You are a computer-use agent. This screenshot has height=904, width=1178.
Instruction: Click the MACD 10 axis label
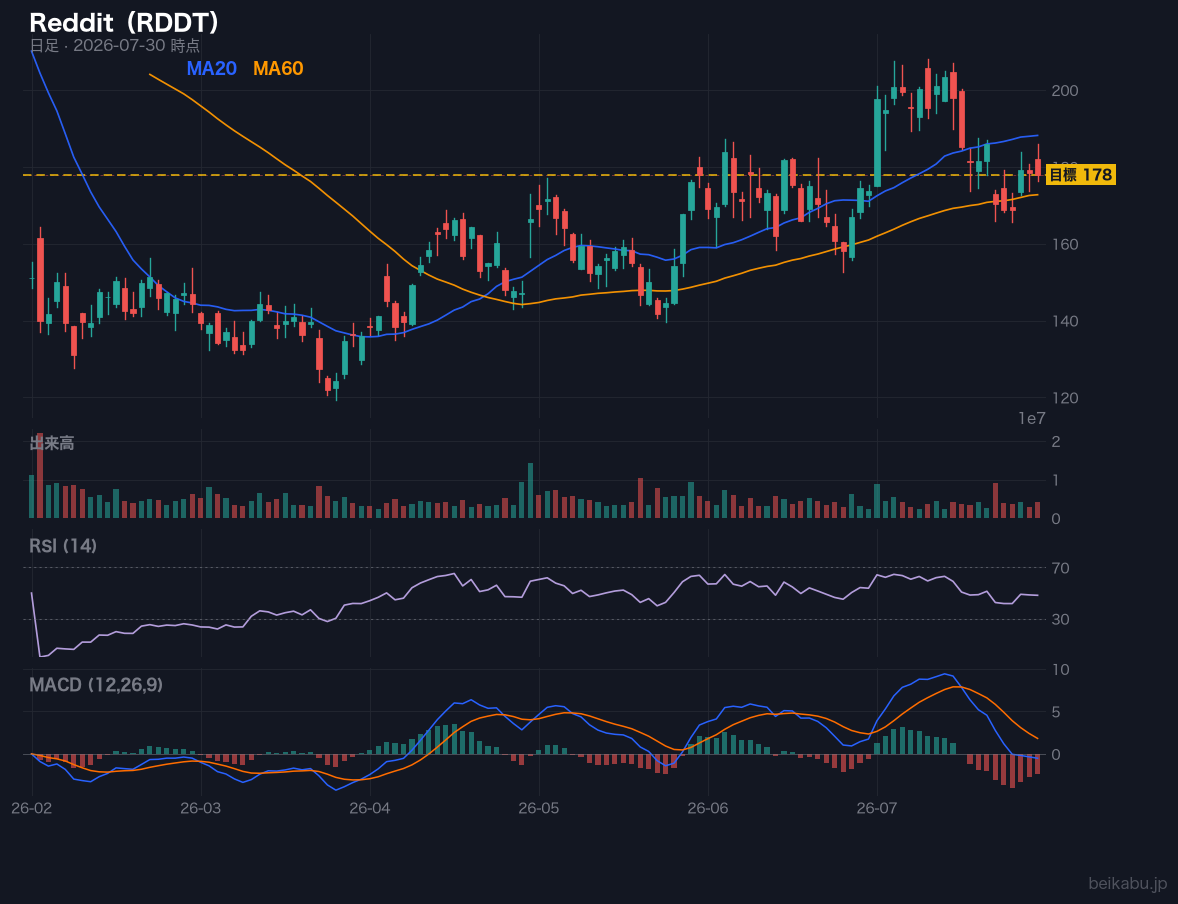1060,670
